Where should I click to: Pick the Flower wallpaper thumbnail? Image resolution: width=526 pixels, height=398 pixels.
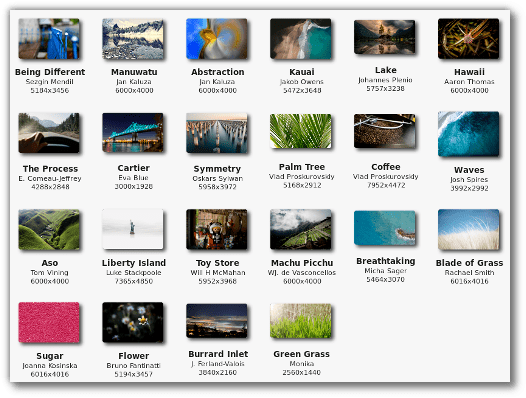(x=133, y=322)
